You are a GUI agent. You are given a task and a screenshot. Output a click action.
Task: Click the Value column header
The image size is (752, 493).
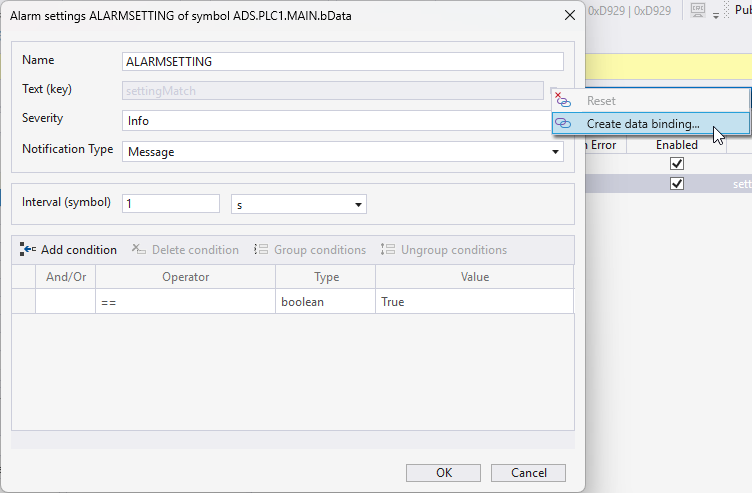pyautogui.click(x=474, y=277)
